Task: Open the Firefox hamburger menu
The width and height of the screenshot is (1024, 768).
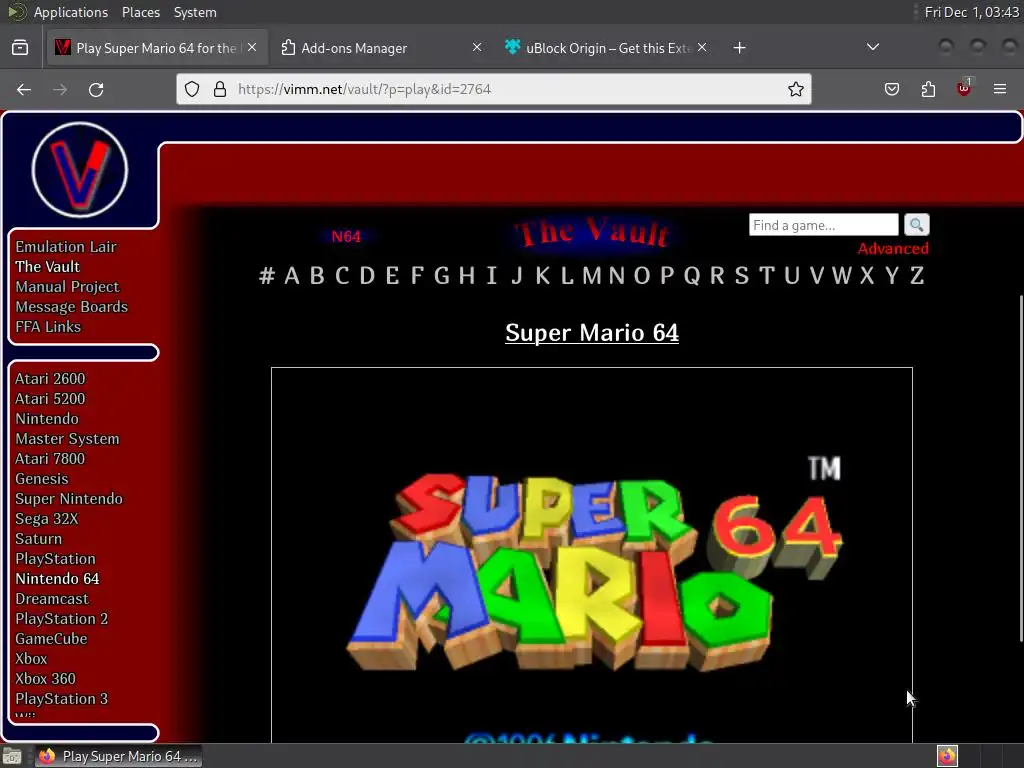Action: [1000, 89]
